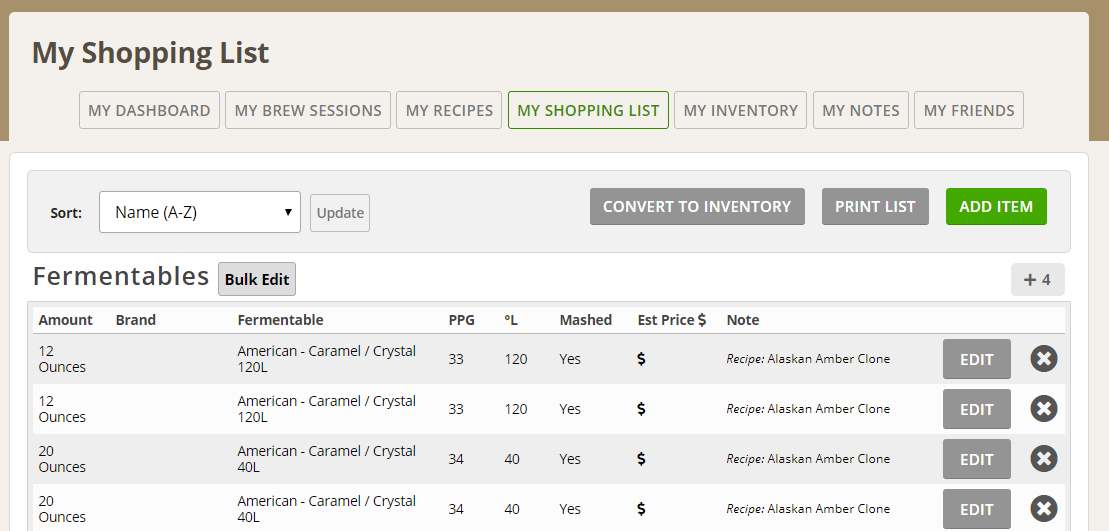Delete the first Crystal 120L row item
The width and height of the screenshot is (1109, 531).
pos(1043,358)
